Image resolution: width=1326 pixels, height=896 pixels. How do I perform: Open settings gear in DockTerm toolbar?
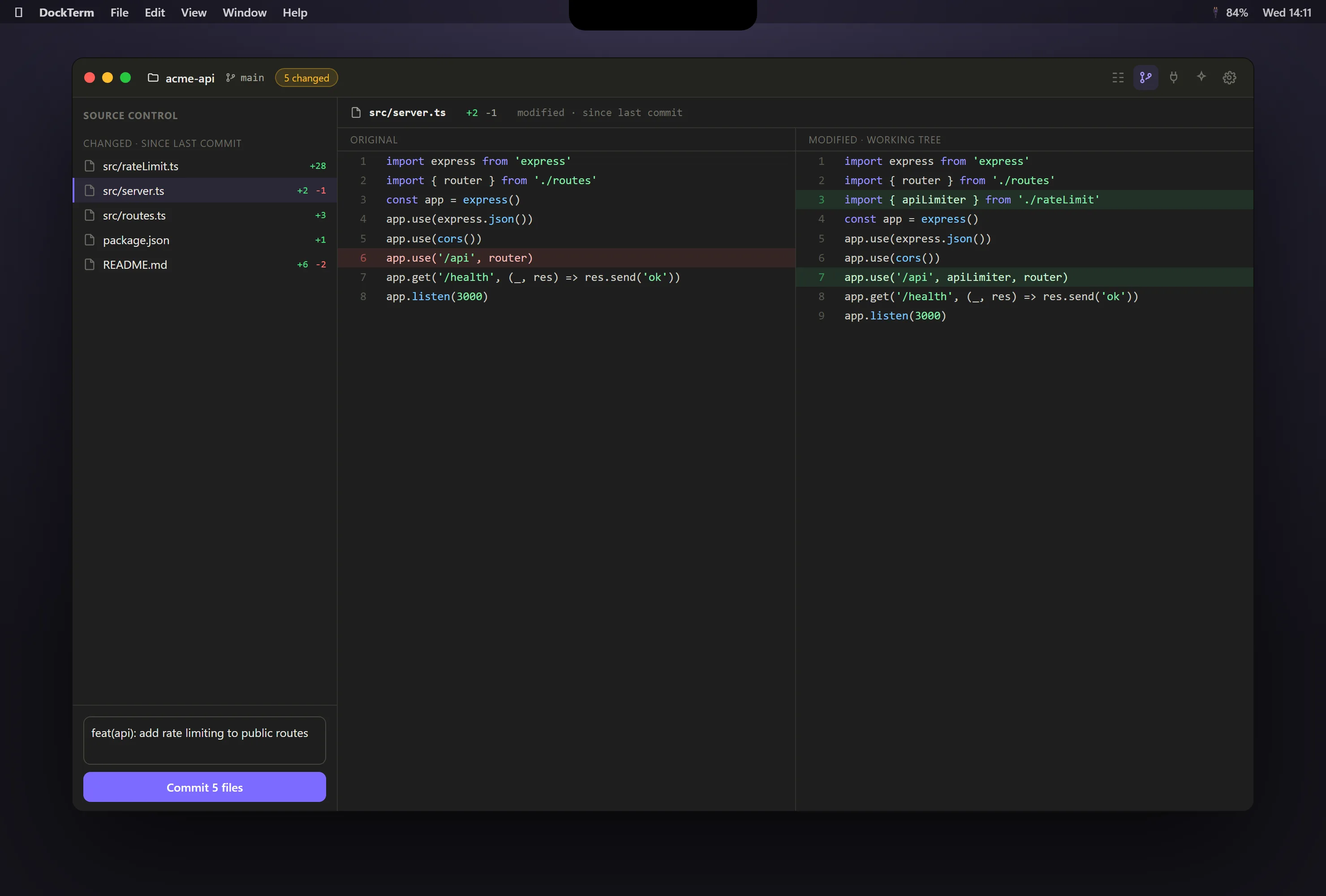coord(1230,78)
